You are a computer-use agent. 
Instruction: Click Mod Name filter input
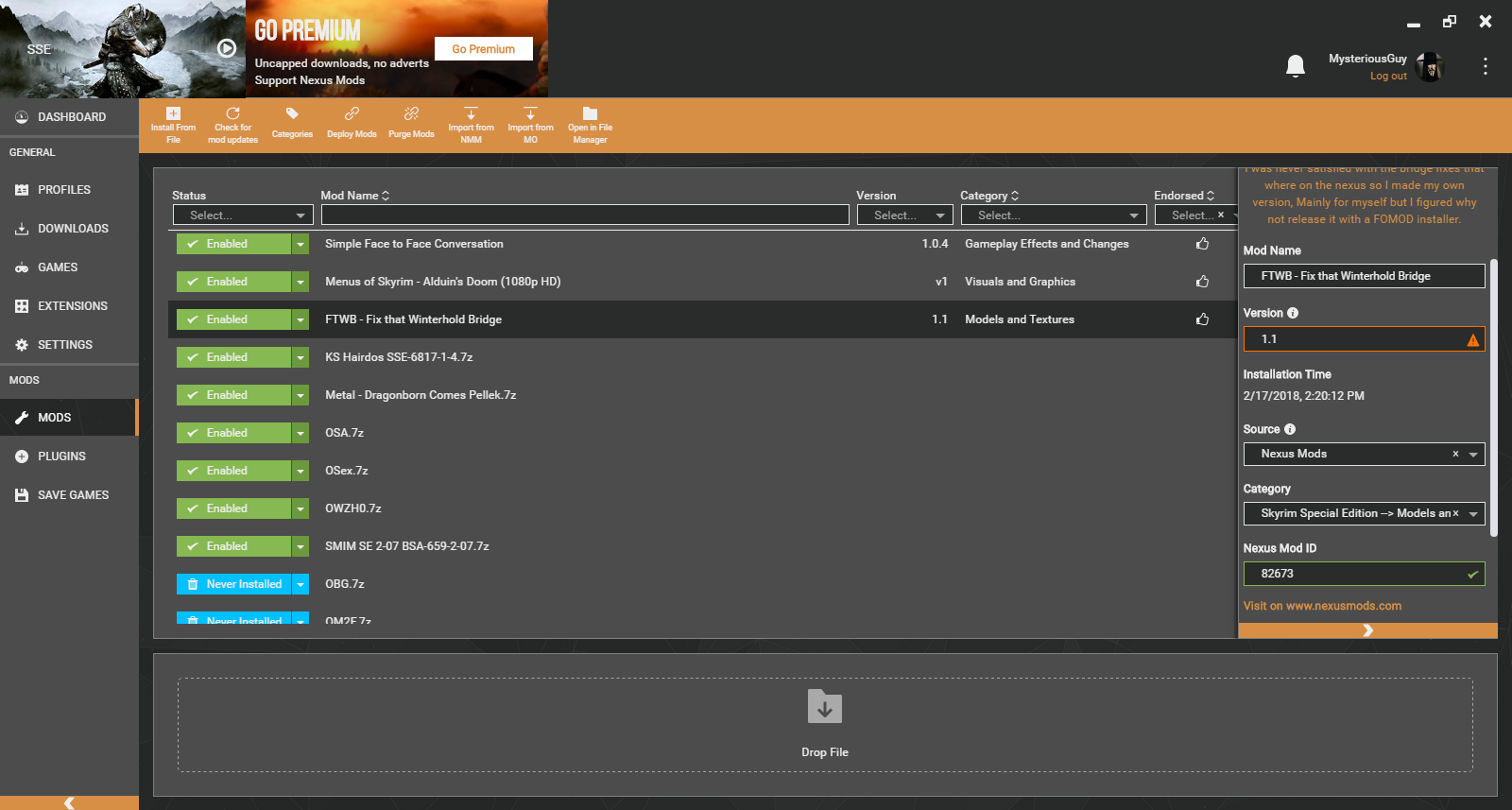(x=585, y=215)
